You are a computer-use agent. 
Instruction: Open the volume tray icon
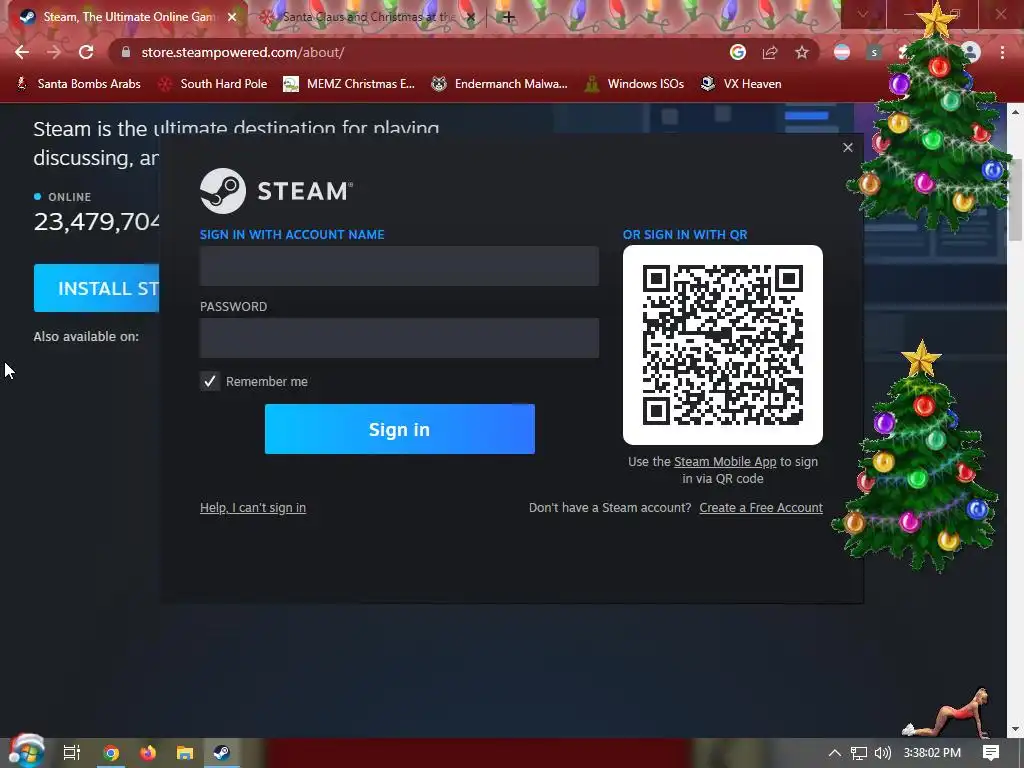click(x=882, y=753)
